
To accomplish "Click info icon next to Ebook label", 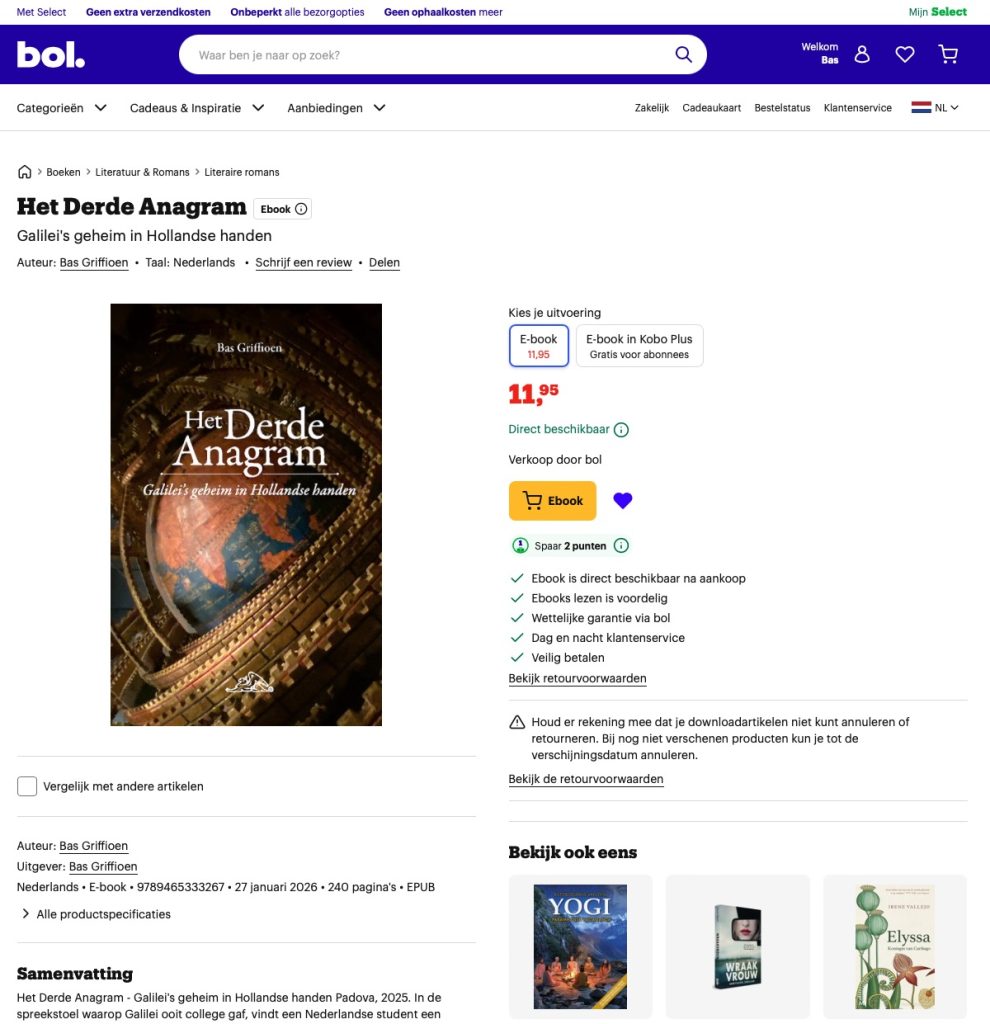I will point(301,209).
